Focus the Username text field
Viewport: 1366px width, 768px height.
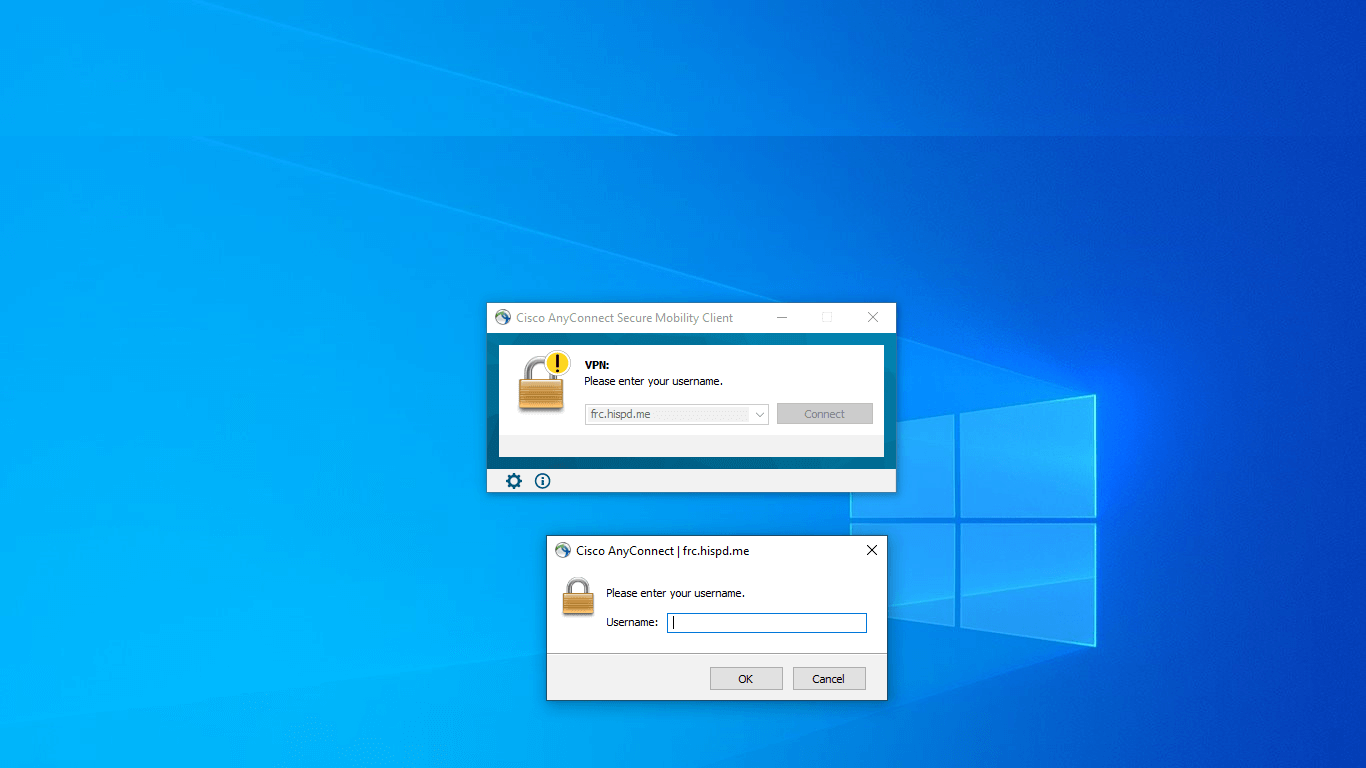point(767,623)
